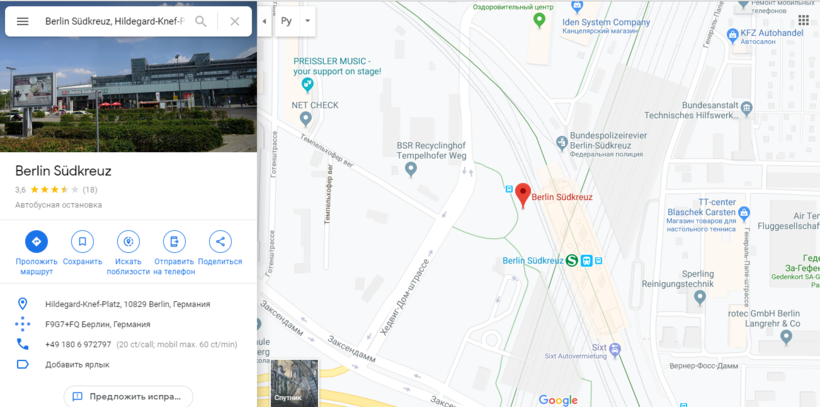Clear the search with the X icon
This screenshot has height=407, width=820.
pos(235,21)
